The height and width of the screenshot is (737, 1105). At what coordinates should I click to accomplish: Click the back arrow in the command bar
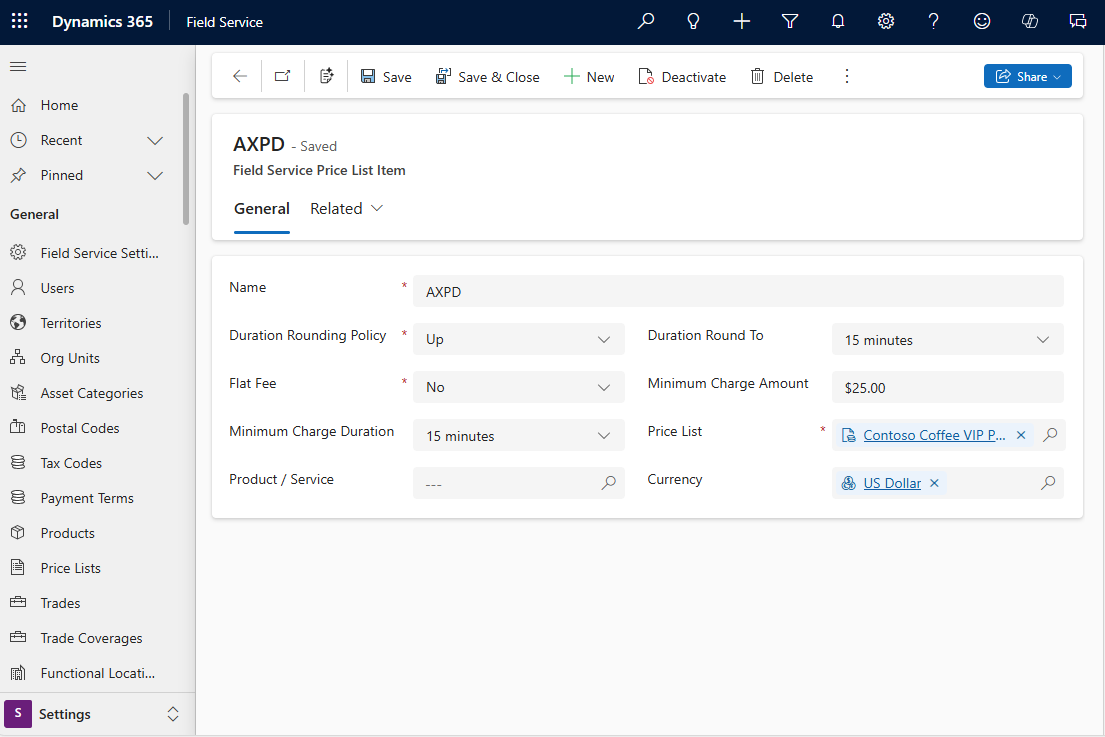click(x=240, y=76)
